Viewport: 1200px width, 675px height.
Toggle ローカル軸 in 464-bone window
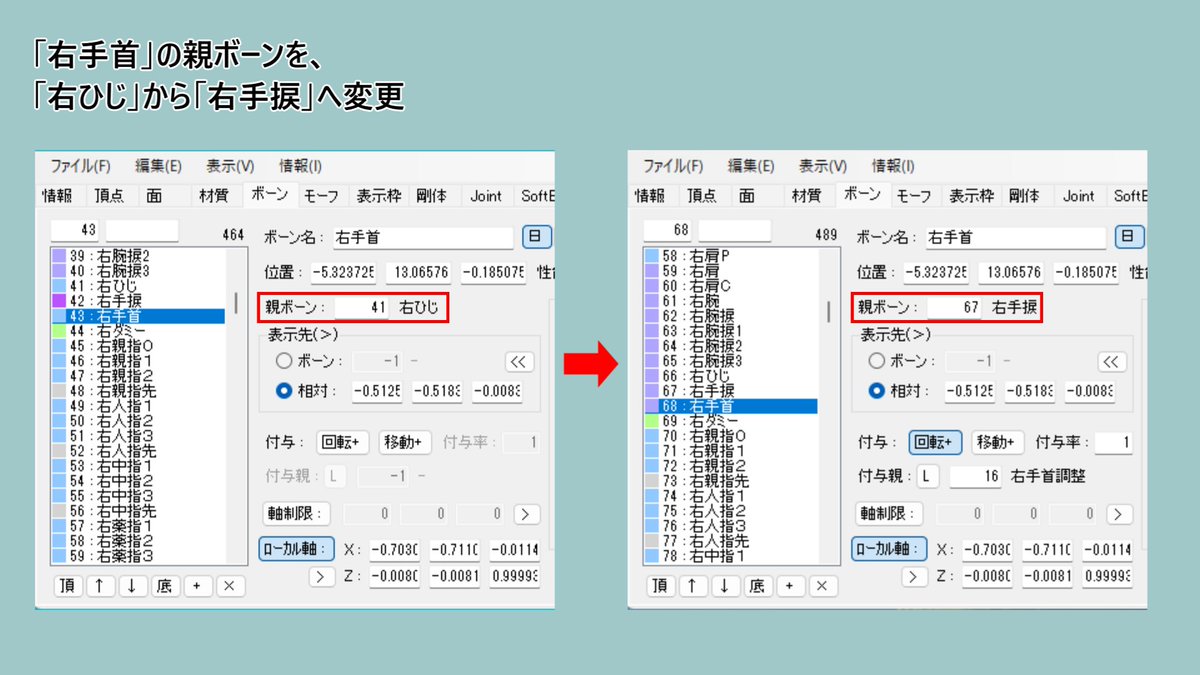tap(295, 549)
